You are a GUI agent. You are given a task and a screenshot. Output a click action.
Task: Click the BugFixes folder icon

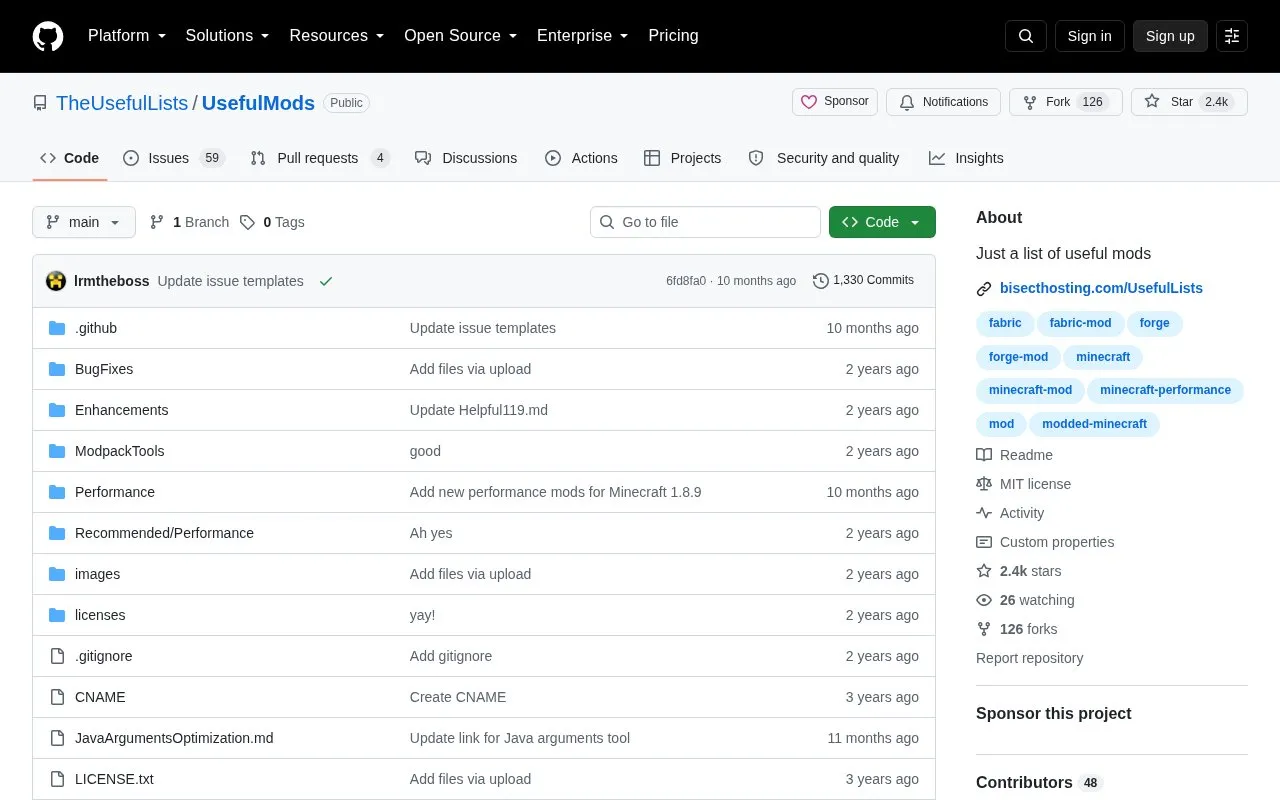57,369
